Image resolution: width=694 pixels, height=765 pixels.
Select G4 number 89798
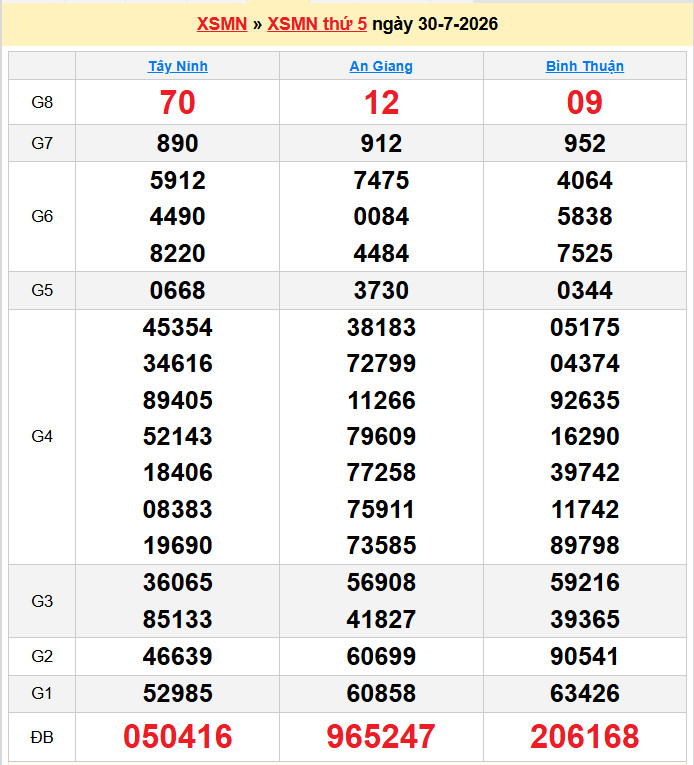click(x=585, y=545)
